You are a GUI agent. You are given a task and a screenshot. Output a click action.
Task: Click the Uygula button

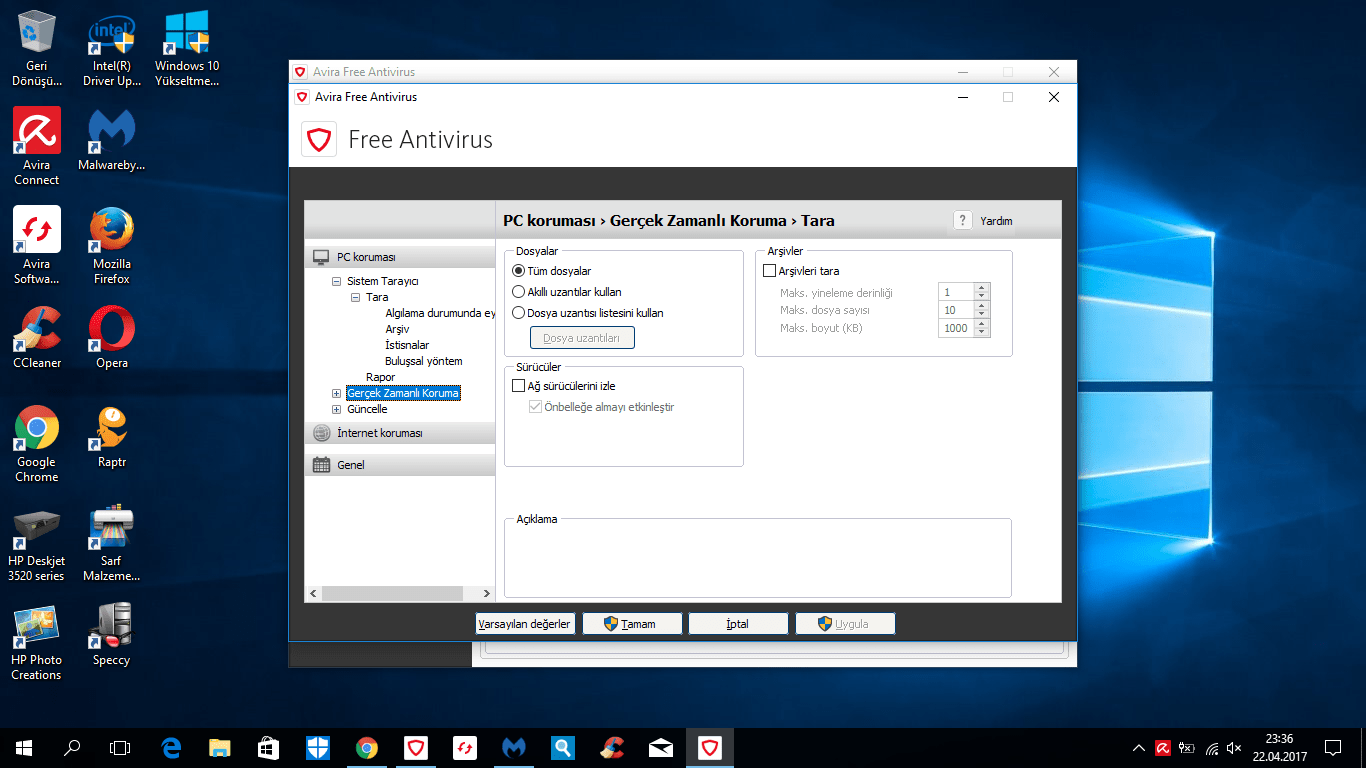tap(845, 624)
